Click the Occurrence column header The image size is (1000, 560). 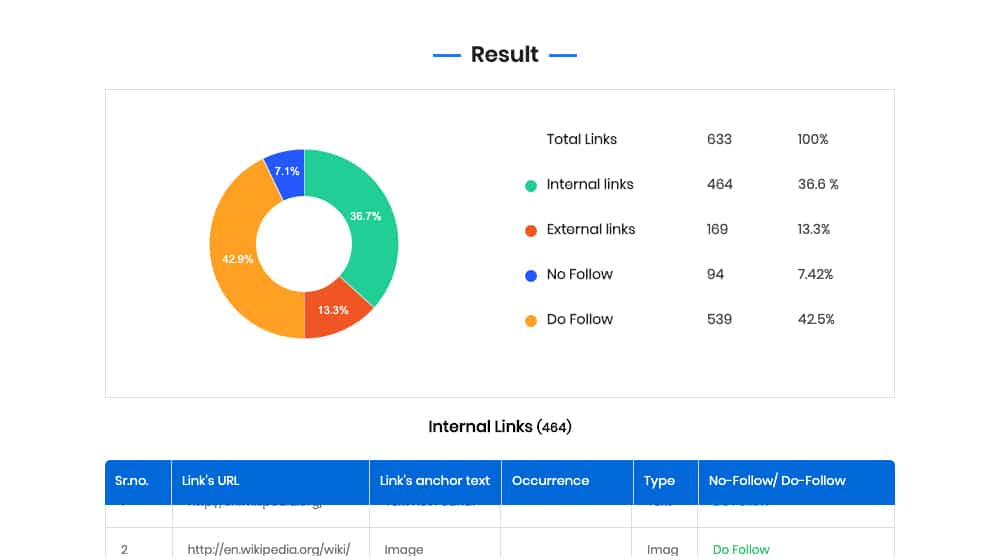[550, 481]
